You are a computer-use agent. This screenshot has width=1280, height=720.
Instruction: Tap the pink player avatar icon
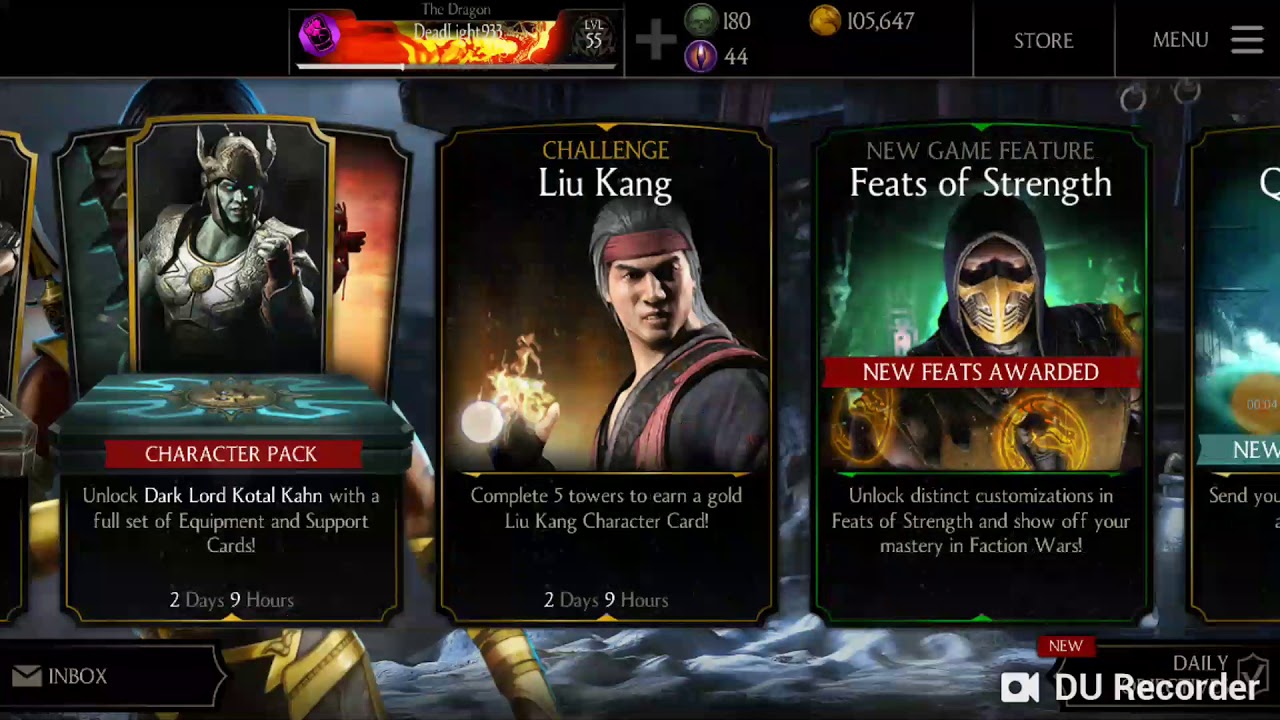point(320,37)
